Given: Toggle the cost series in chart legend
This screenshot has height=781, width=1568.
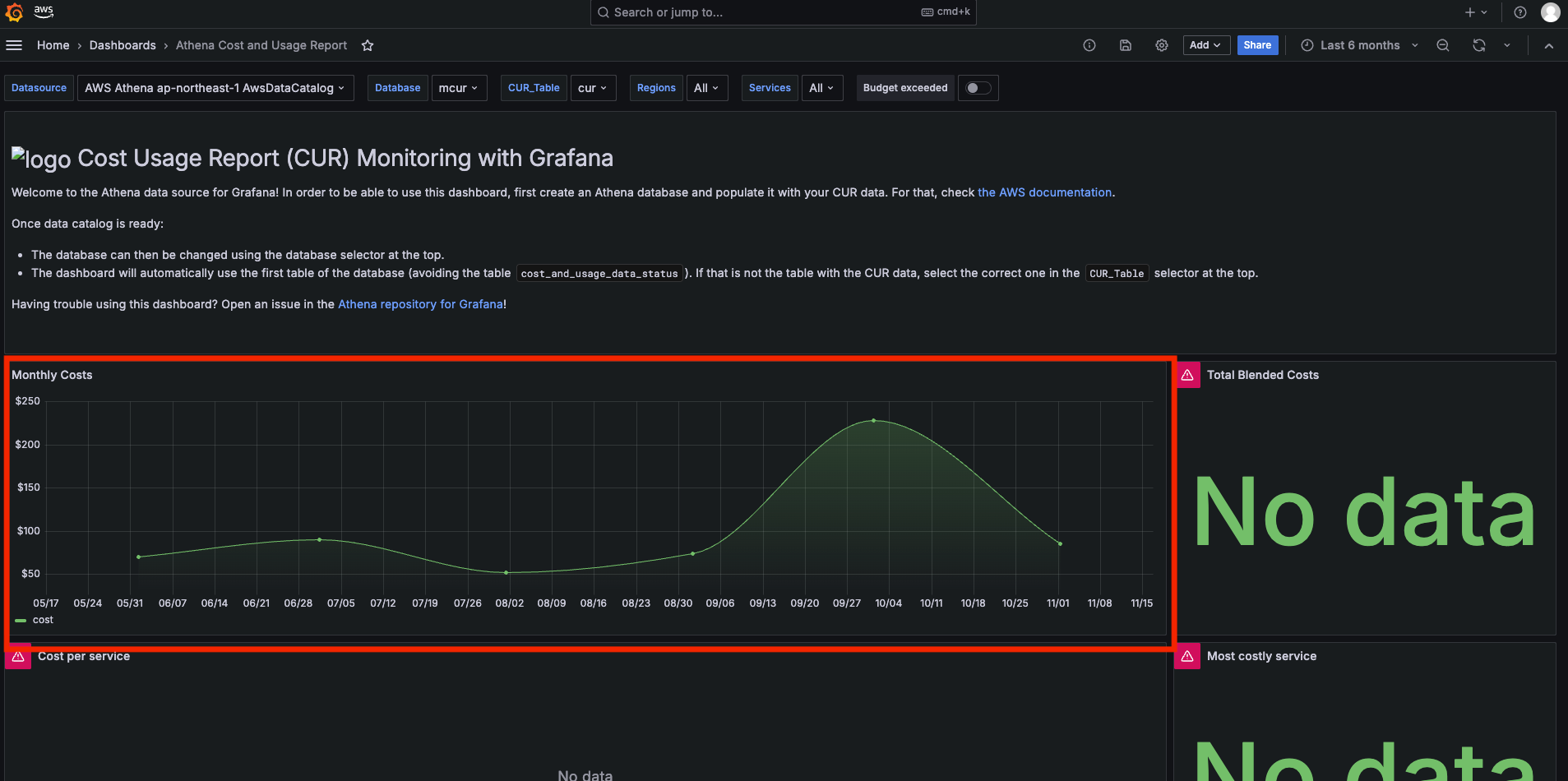Looking at the screenshot, I should pos(43,620).
